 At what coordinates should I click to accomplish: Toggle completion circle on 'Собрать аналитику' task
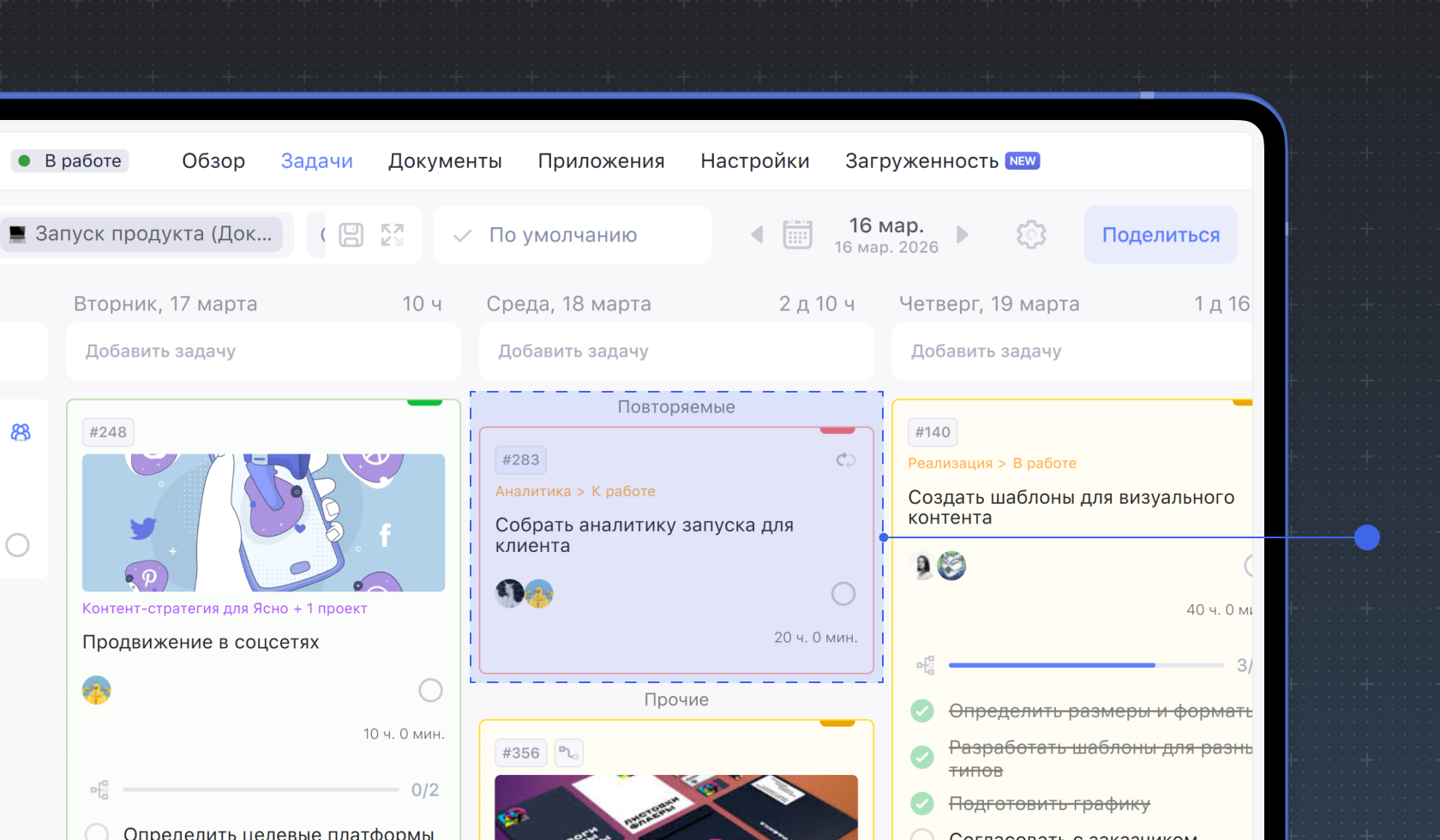843,594
